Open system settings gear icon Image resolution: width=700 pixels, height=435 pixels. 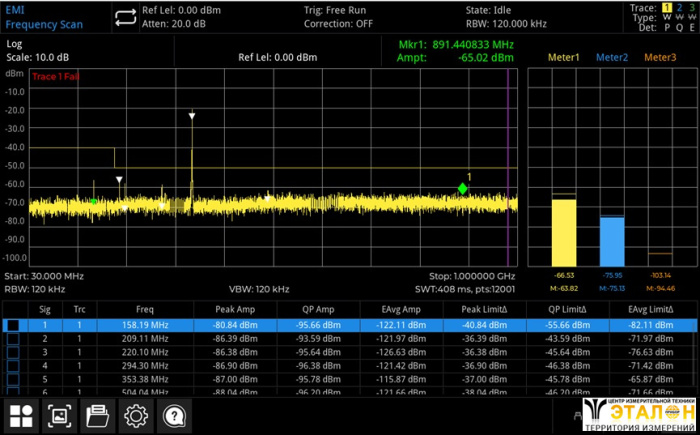[135, 416]
